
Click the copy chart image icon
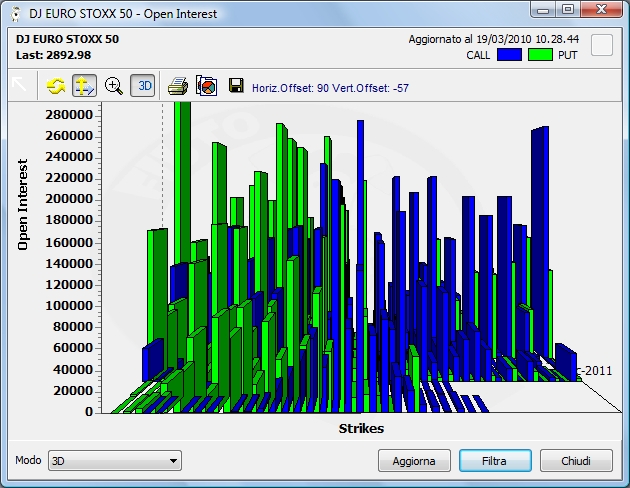[207, 86]
